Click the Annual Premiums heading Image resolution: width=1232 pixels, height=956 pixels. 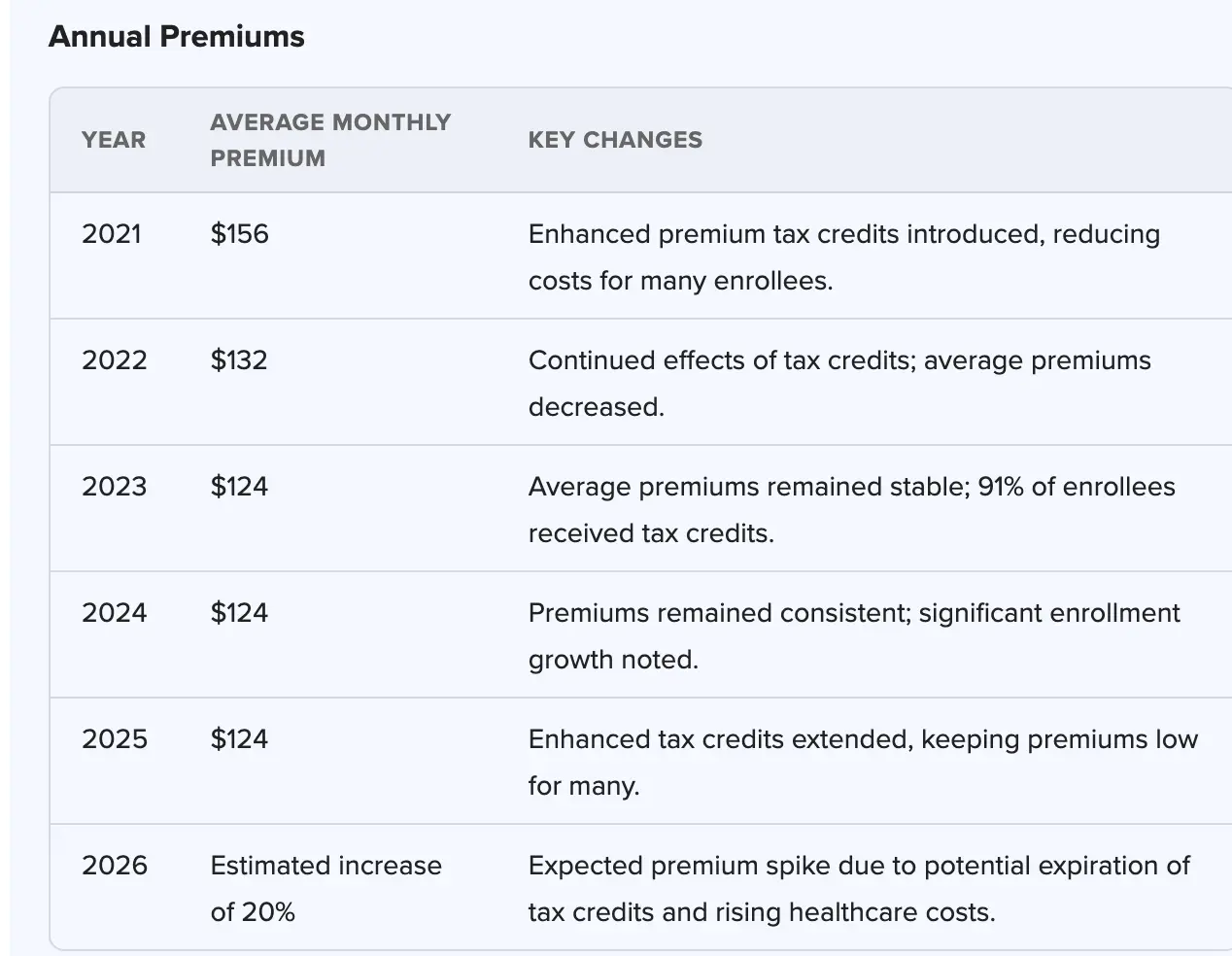click(x=176, y=37)
